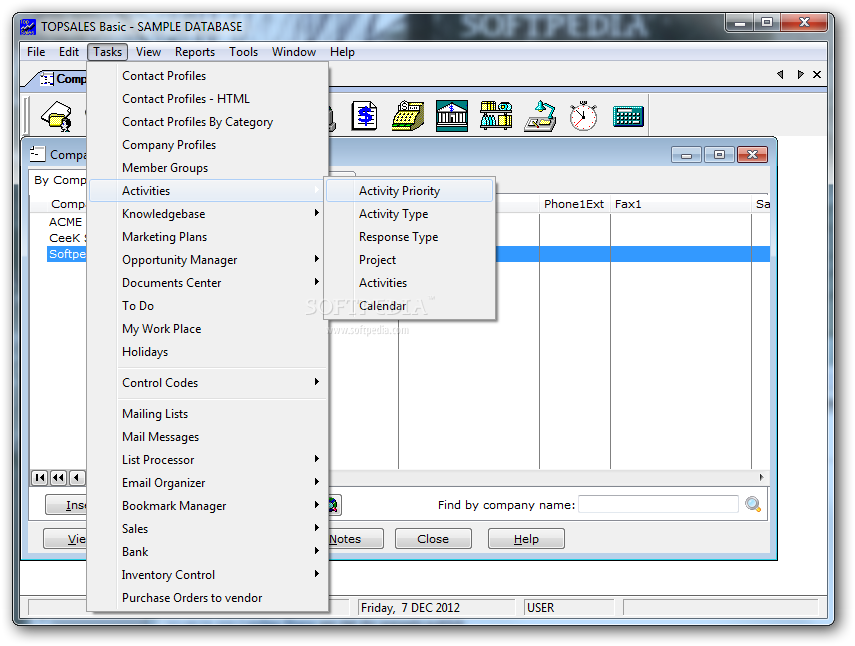The image size is (855, 646).
Task: Open Mailing Lists menu item
Action: pyautogui.click(x=208, y=414)
